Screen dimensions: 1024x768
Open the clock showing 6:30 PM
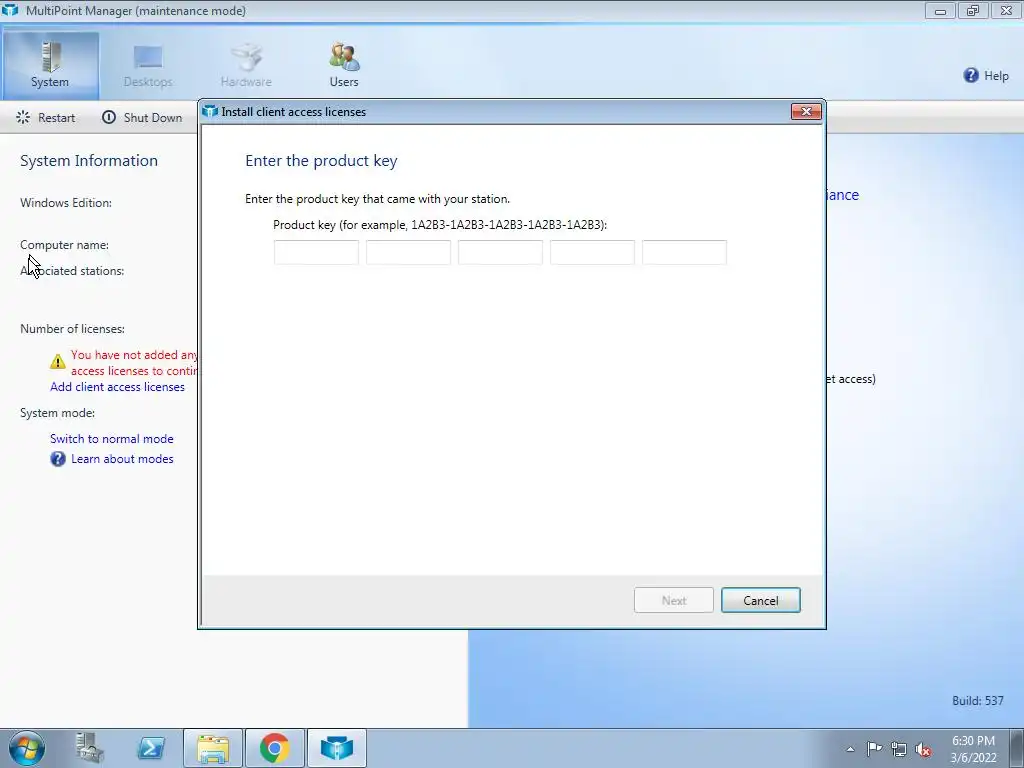point(973,749)
